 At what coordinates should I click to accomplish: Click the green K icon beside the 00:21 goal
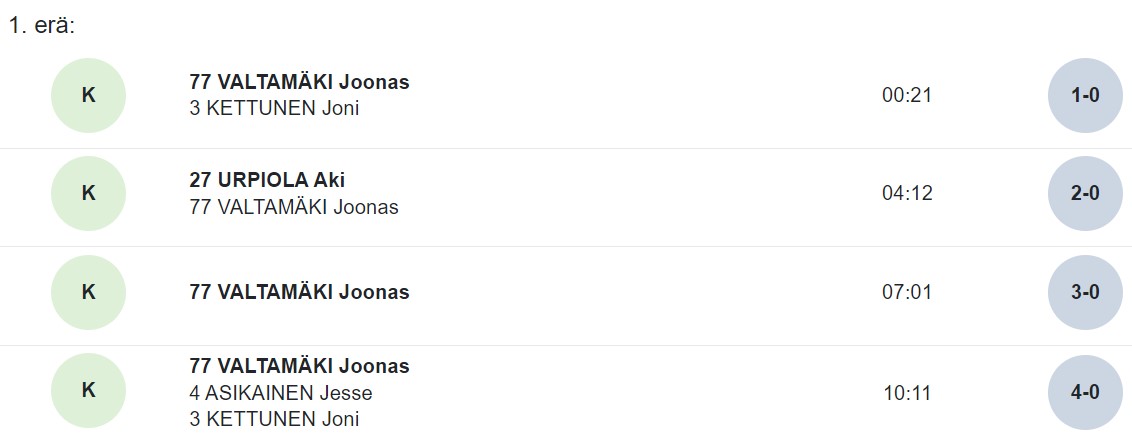tap(88, 95)
